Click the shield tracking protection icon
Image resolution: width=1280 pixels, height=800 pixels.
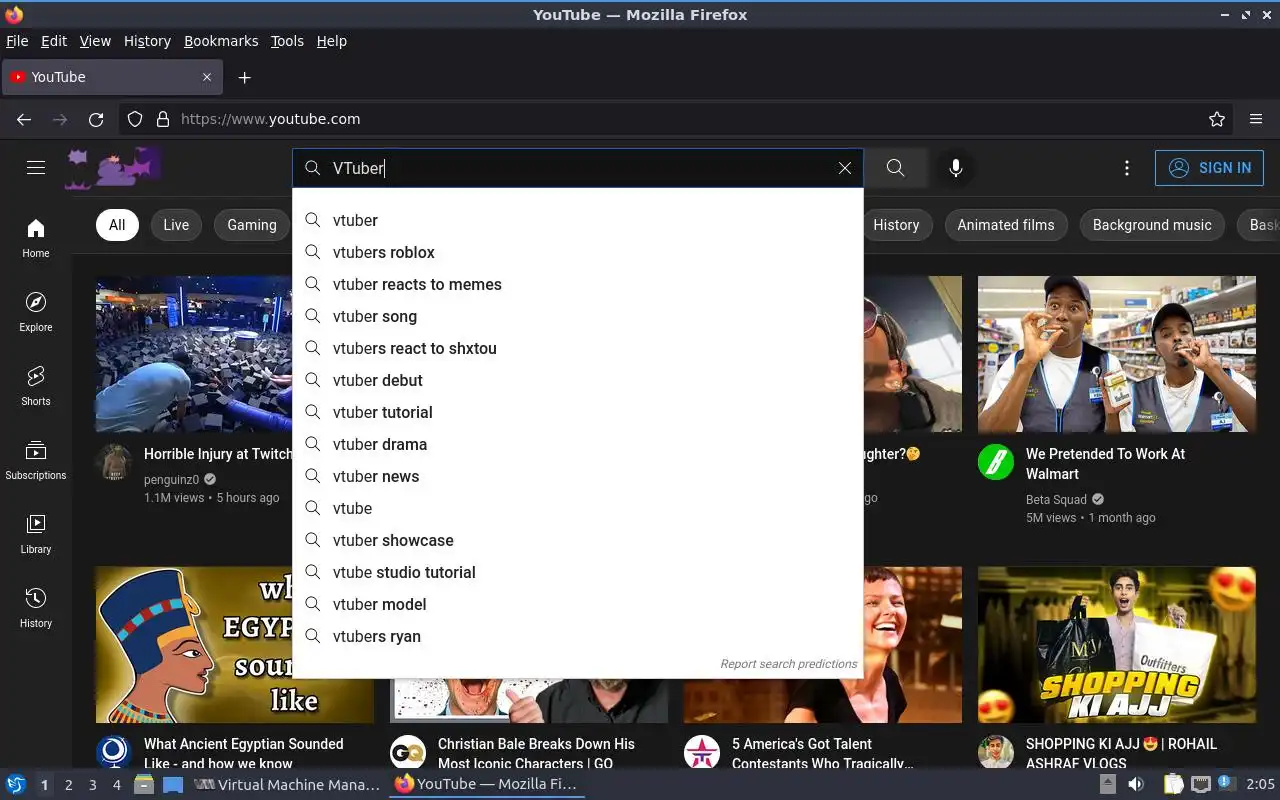point(135,119)
